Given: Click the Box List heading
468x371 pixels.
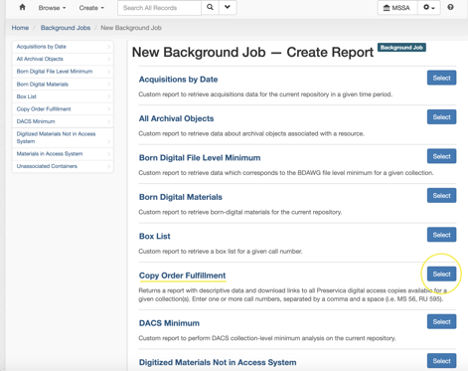Looking at the screenshot, I should 155,236.
